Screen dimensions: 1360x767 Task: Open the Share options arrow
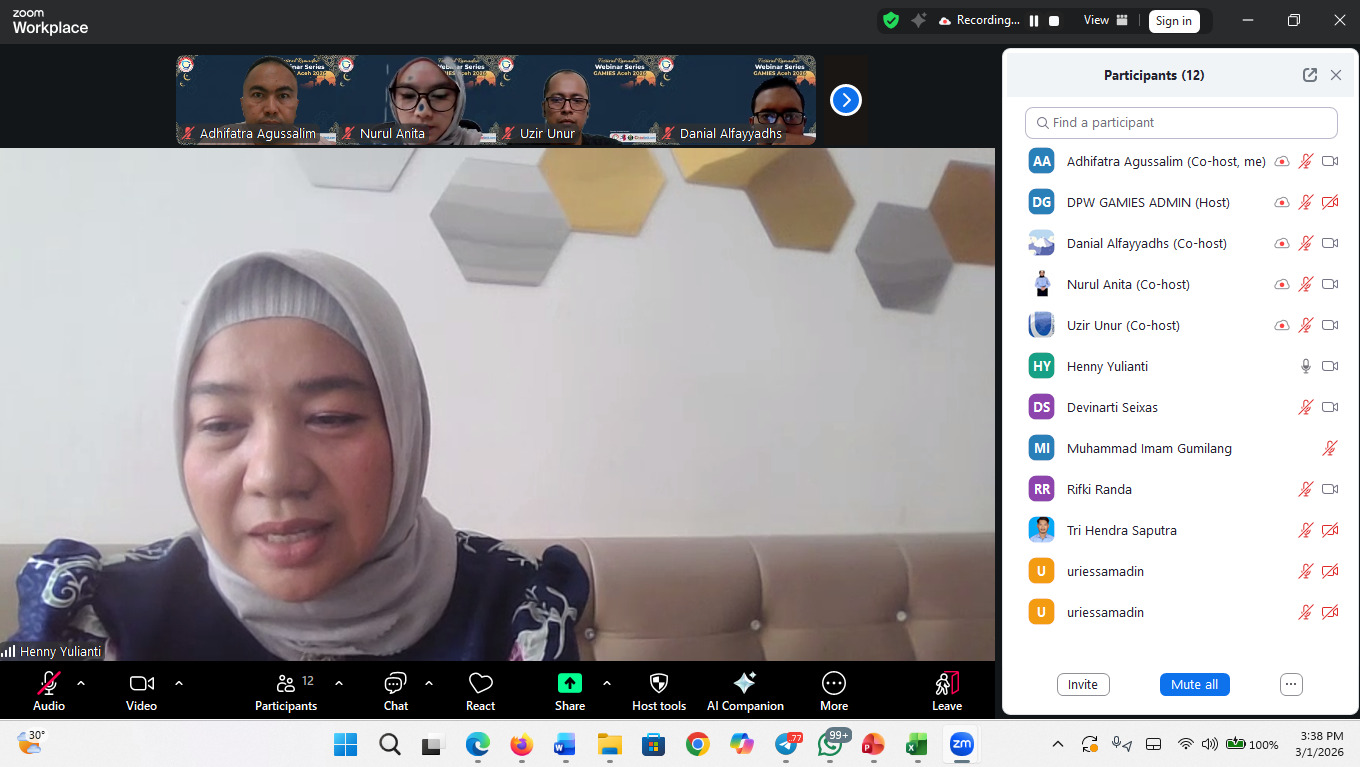coord(607,683)
